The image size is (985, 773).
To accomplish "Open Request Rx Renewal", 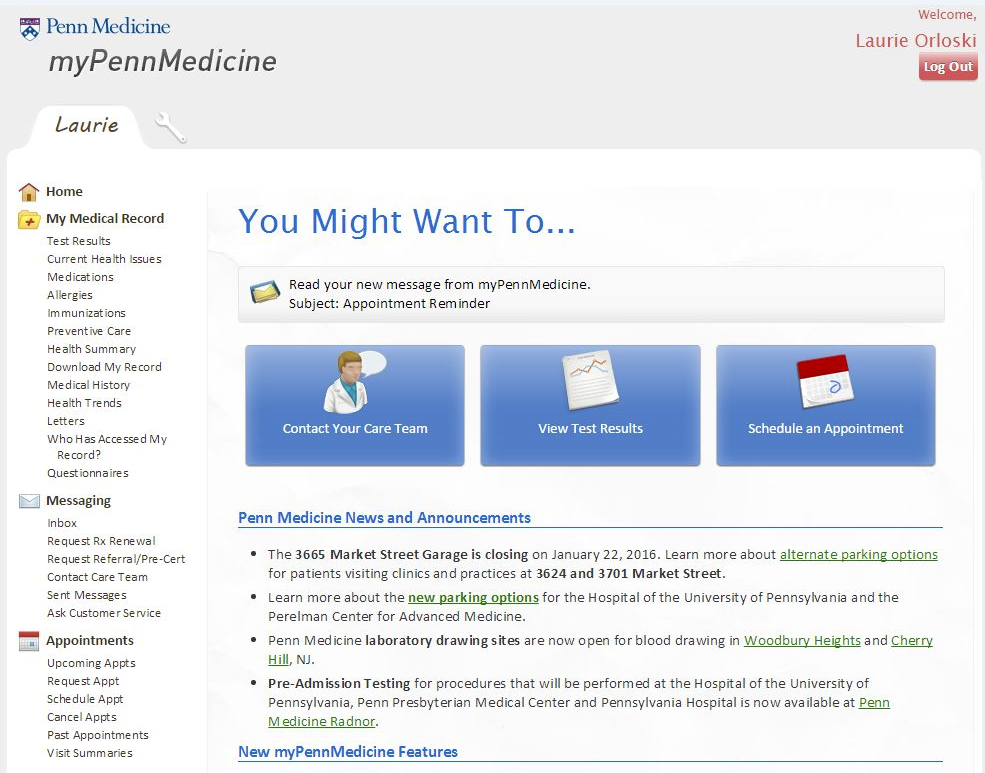I will tap(101, 541).
